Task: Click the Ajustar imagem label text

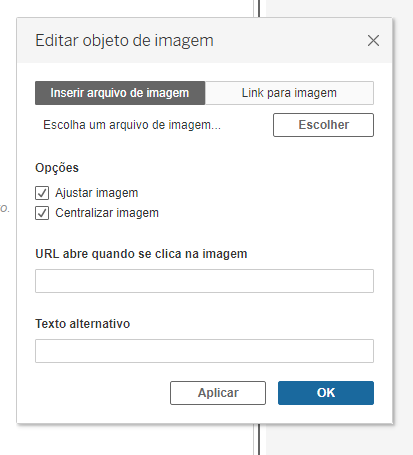Action: [97, 193]
